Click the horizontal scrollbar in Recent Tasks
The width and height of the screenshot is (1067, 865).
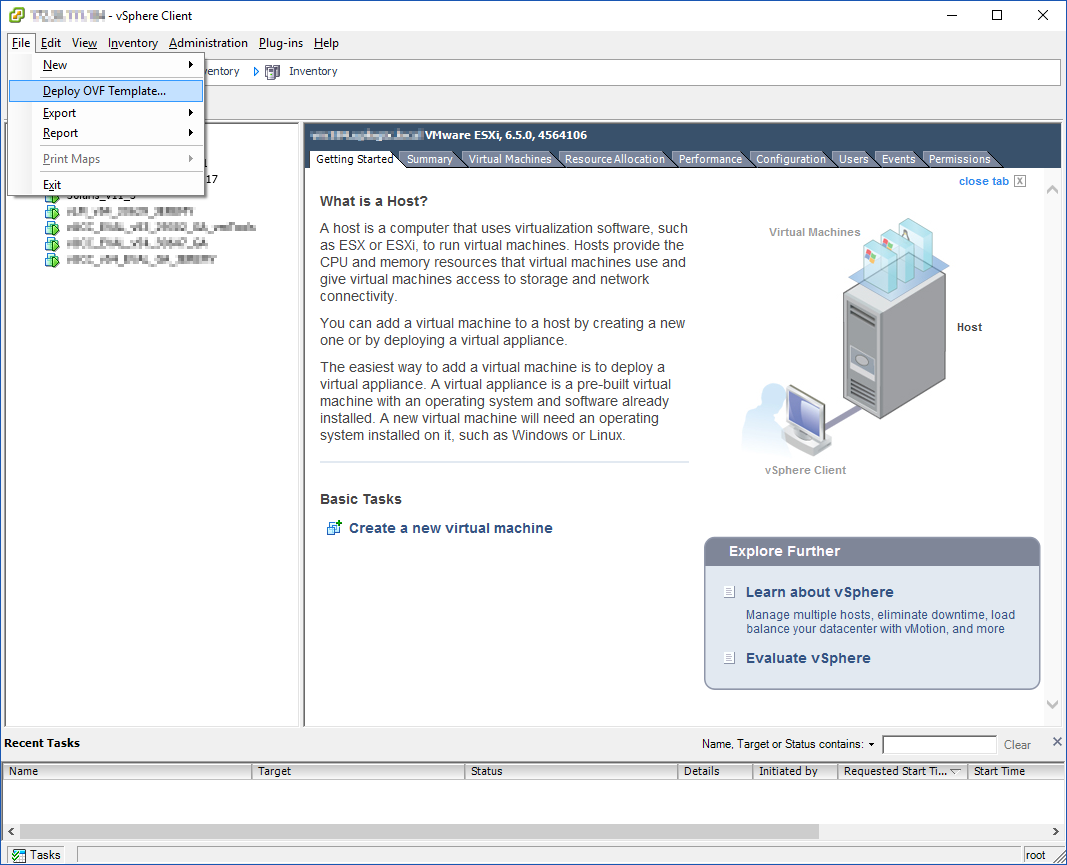(419, 832)
